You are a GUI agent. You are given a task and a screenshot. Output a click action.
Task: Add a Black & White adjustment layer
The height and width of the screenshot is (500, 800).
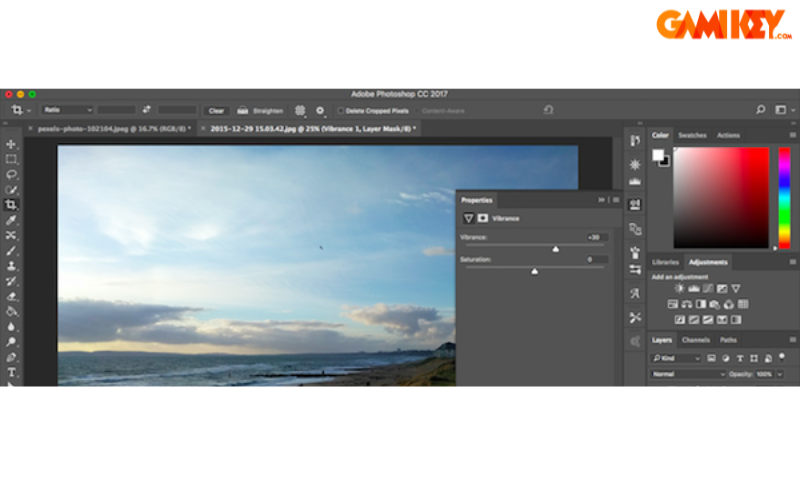[701, 305]
